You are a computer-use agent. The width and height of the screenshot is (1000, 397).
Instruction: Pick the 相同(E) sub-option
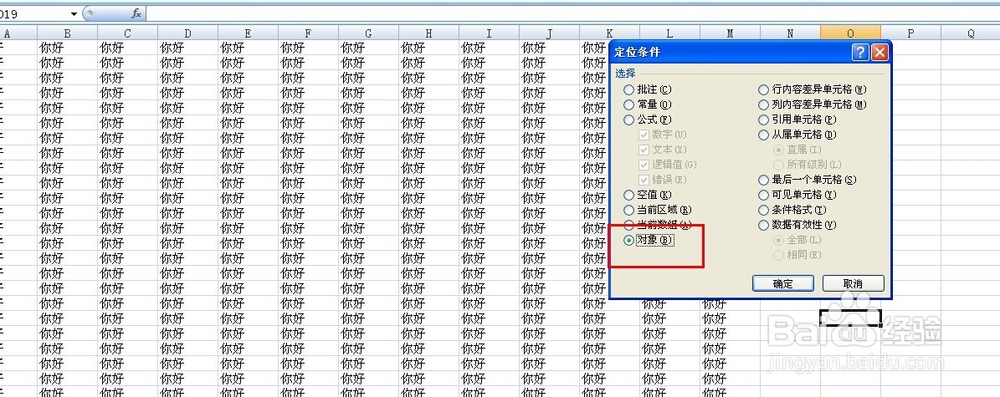pyautogui.click(x=797, y=255)
